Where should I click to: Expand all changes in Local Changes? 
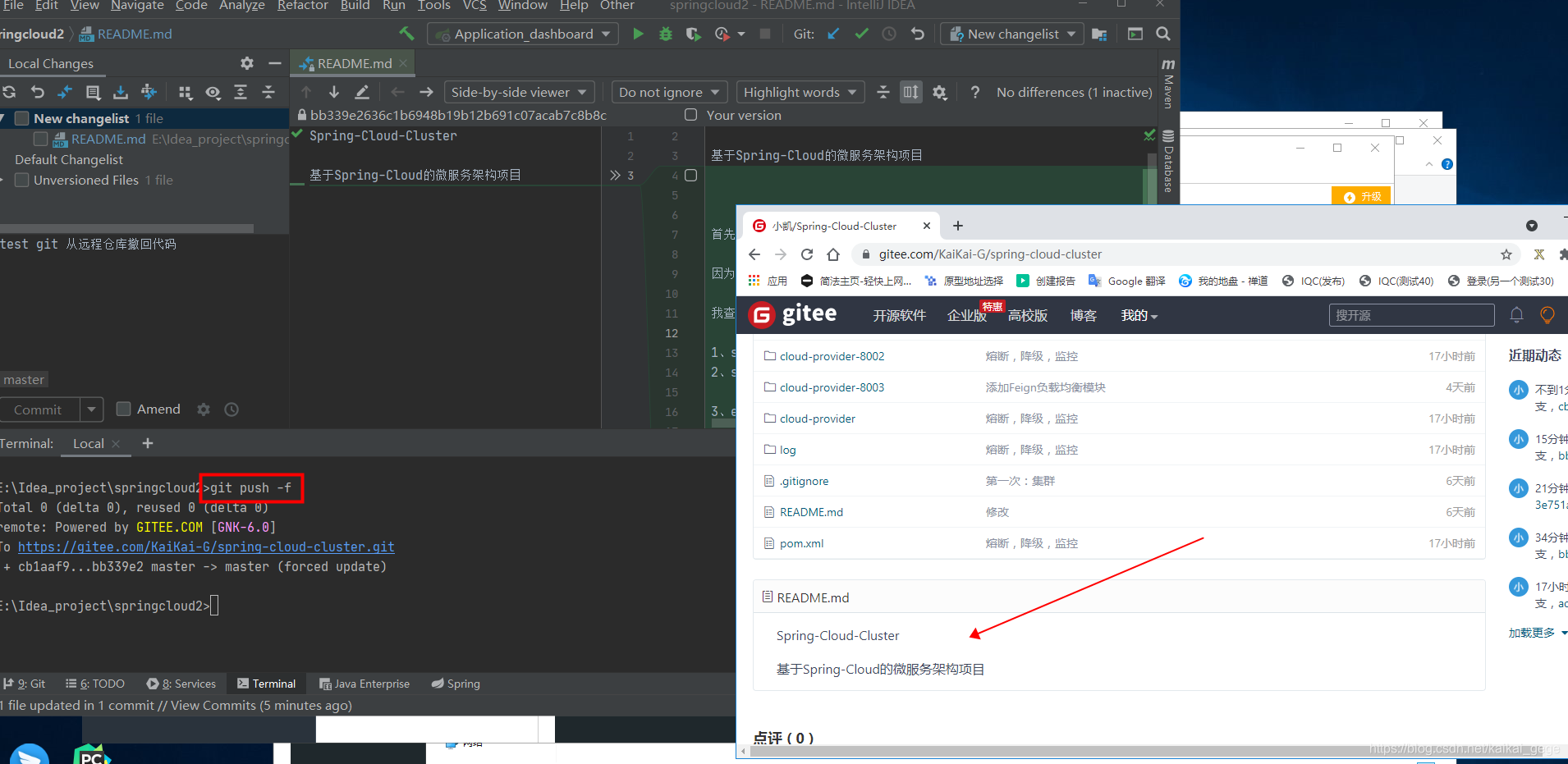coord(241,92)
